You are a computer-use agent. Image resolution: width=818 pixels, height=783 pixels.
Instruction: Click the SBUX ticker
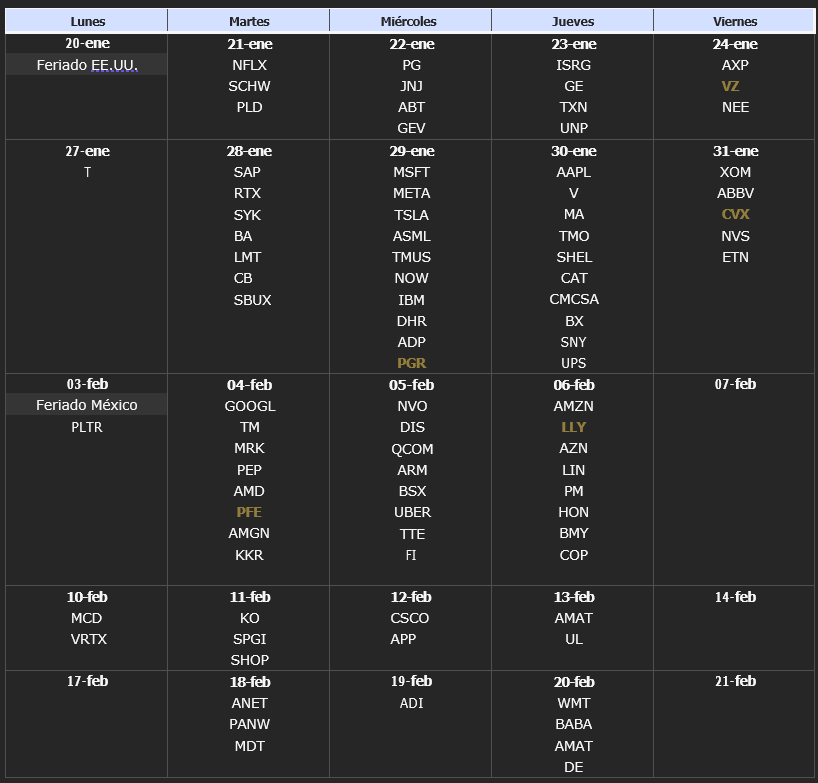coord(252,300)
